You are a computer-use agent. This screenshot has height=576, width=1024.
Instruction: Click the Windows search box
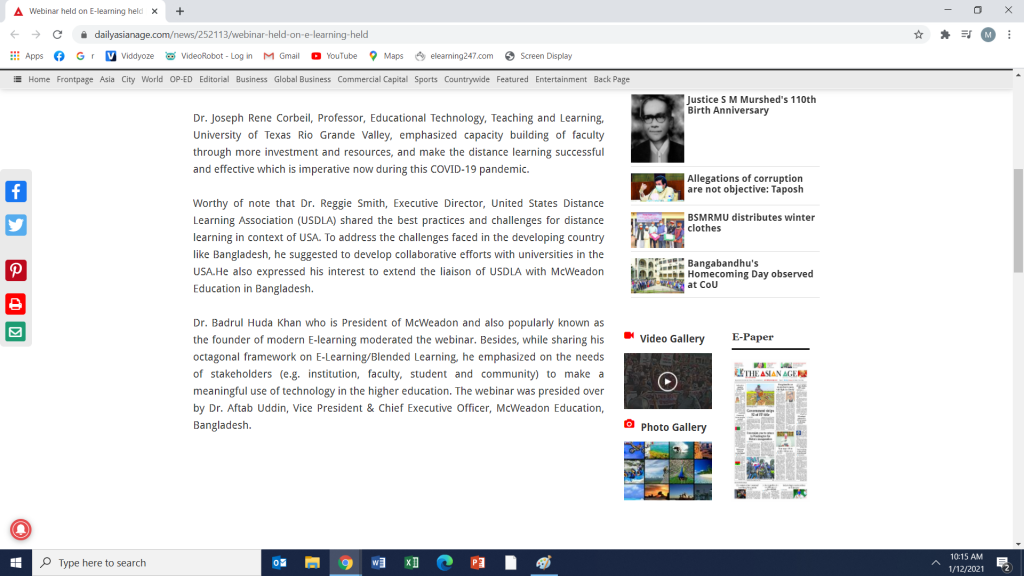click(146, 563)
